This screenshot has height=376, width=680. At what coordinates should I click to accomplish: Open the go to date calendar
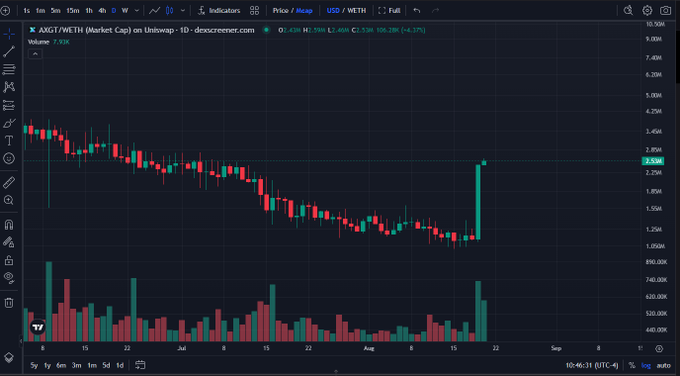tap(140, 365)
